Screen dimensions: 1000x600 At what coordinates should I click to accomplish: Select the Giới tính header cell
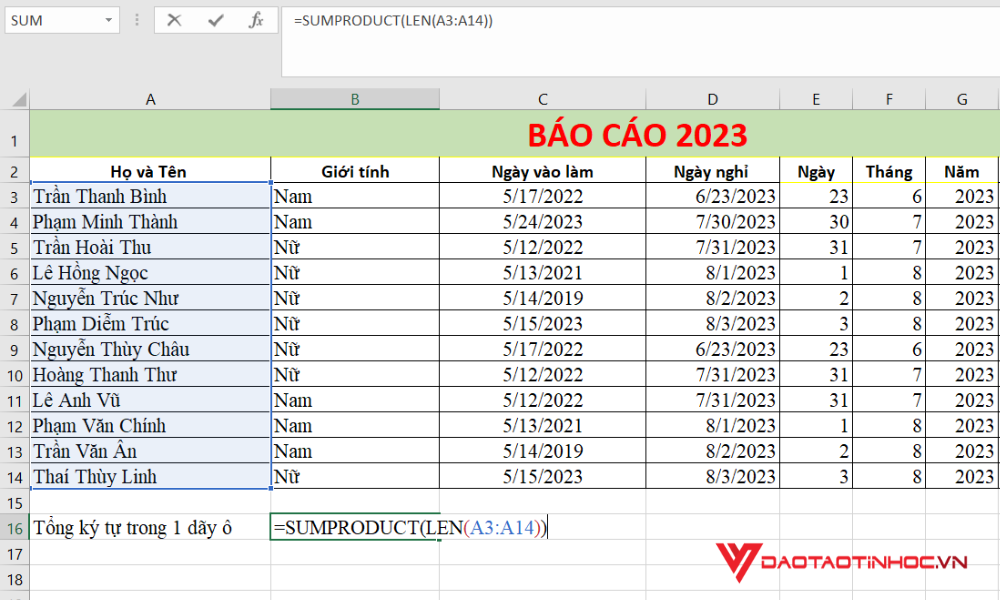(354, 171)
